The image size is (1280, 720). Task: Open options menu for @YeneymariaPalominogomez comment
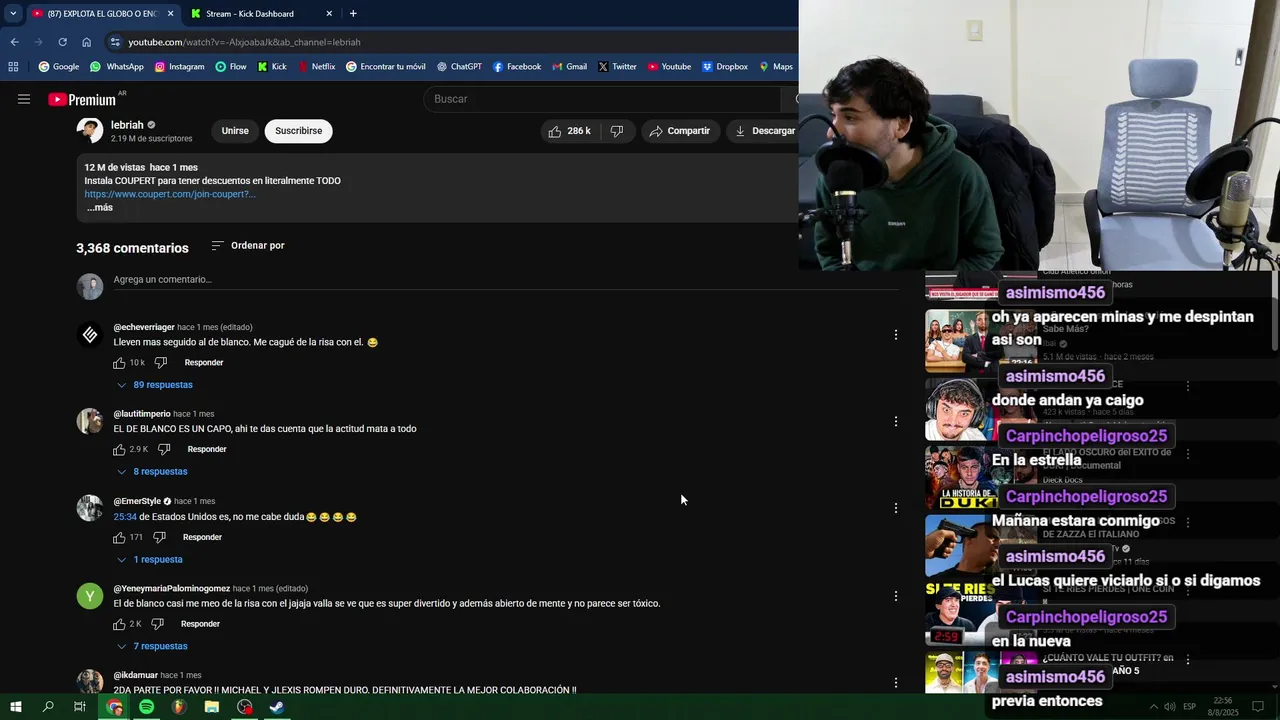coord(896,596)
